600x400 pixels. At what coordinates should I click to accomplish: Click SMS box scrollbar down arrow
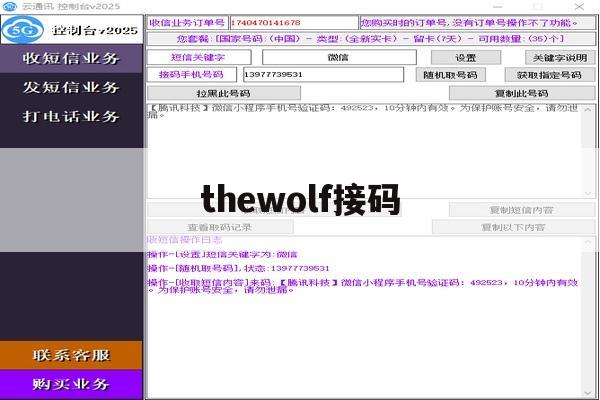coord(588,193)
